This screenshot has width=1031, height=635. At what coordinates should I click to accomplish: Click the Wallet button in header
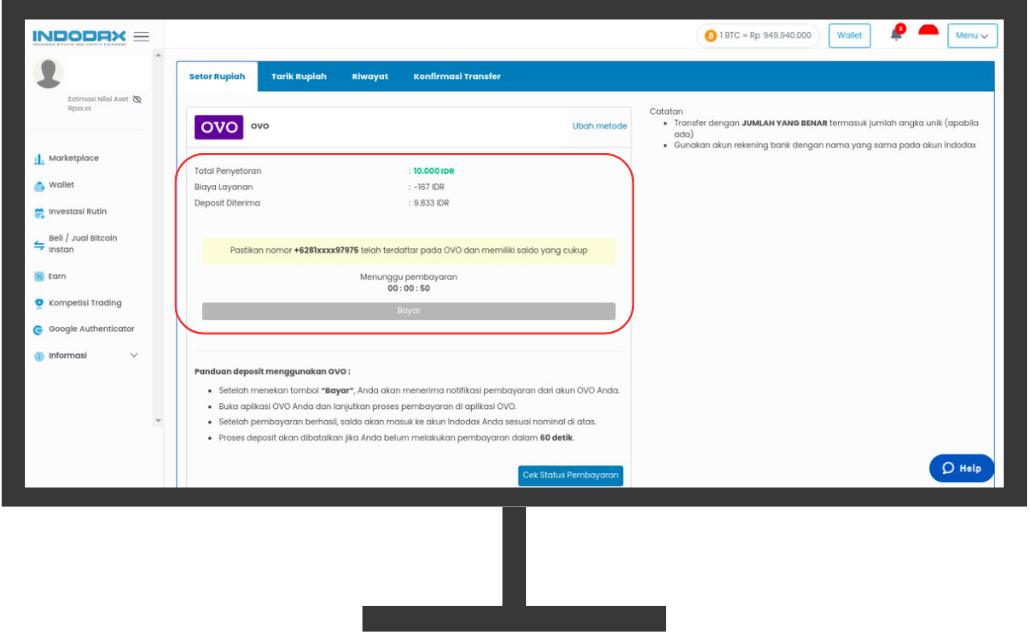(850, 35)
